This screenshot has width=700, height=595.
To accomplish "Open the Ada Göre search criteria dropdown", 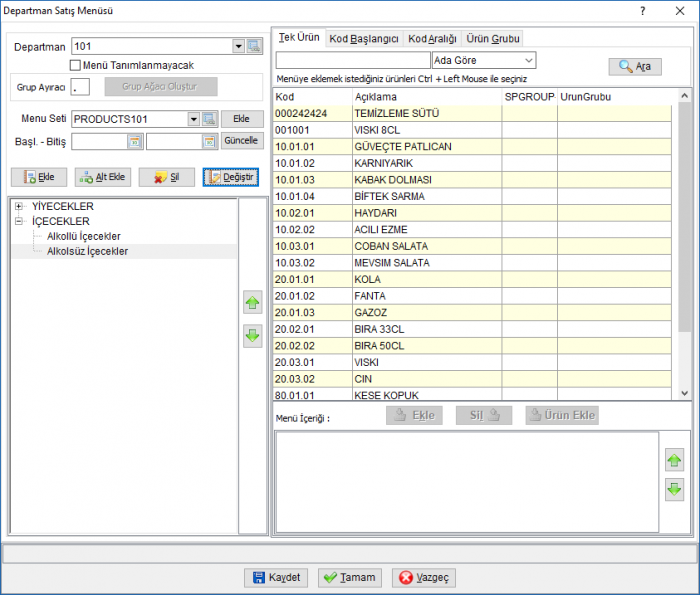I will tap(529, 60).
